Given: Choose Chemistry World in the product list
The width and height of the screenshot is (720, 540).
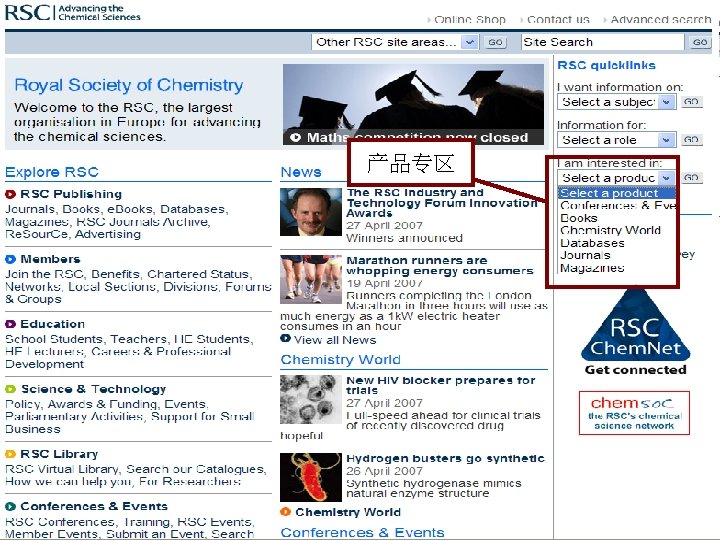Looking at the screenshot, I should pyautogui.click(x=617, y=230).
